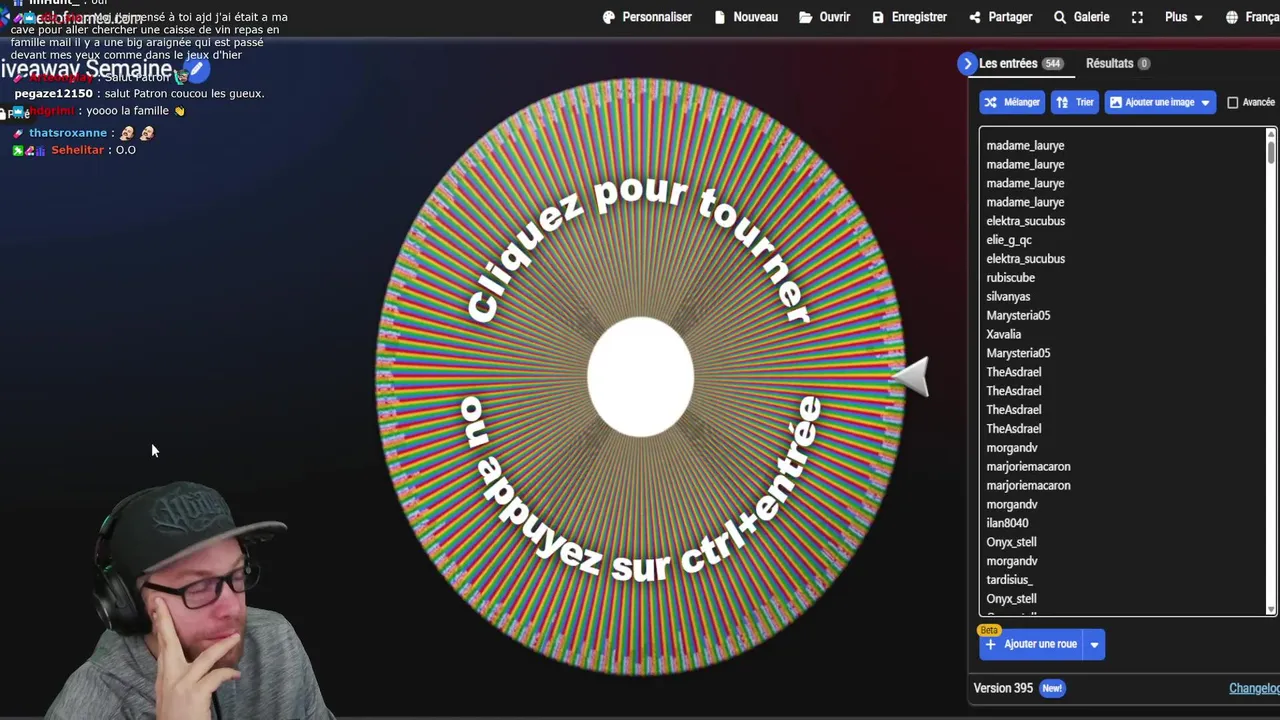The width and height of the screenshot is (1280, 720).
Task: Open the Français language selector
Action: tap(1253, 17)
